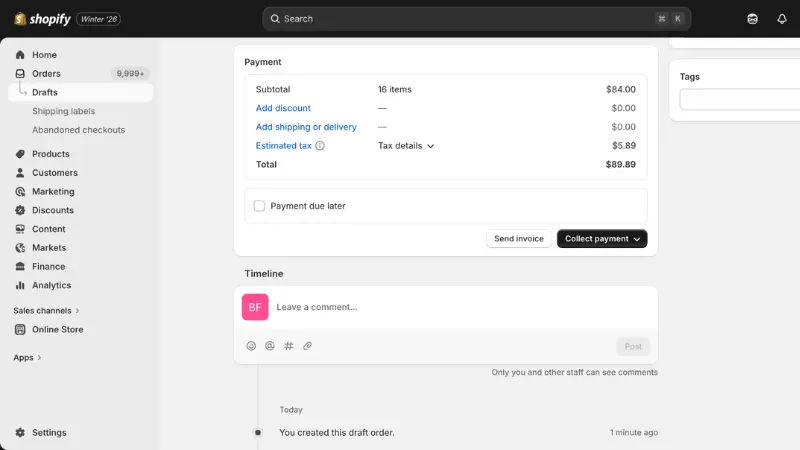Open the notifications bell
This screenshot has width=800, height=450.
(x=782, y=19)
